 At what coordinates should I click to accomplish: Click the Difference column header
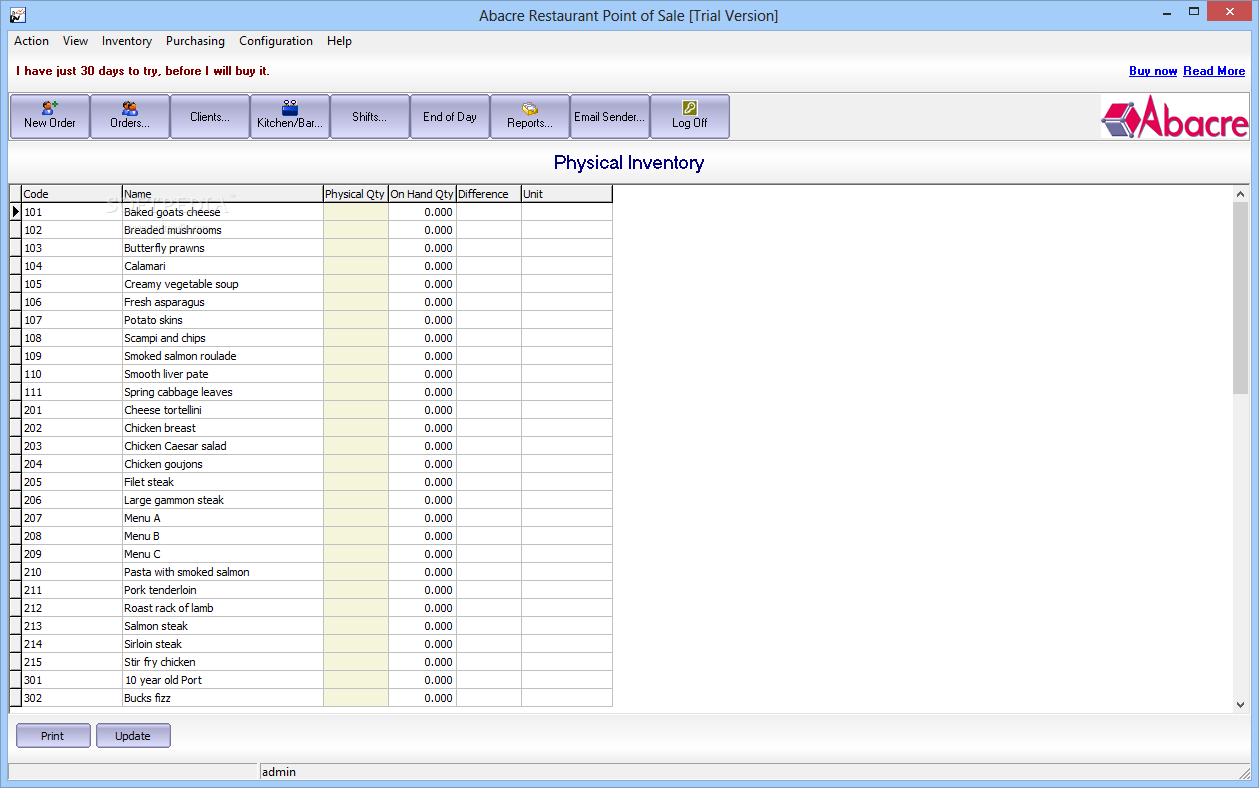tap(489, 194)
